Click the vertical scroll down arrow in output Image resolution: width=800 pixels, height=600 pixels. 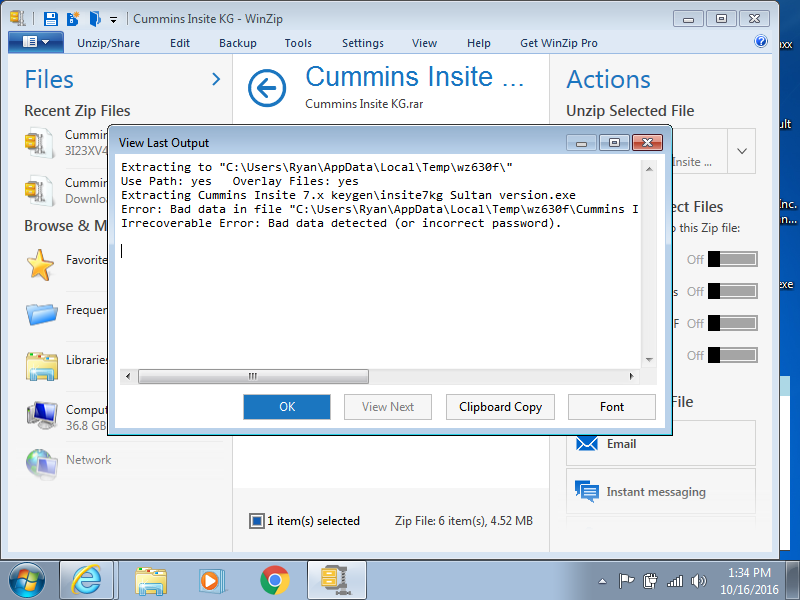(x=649, y=360)
